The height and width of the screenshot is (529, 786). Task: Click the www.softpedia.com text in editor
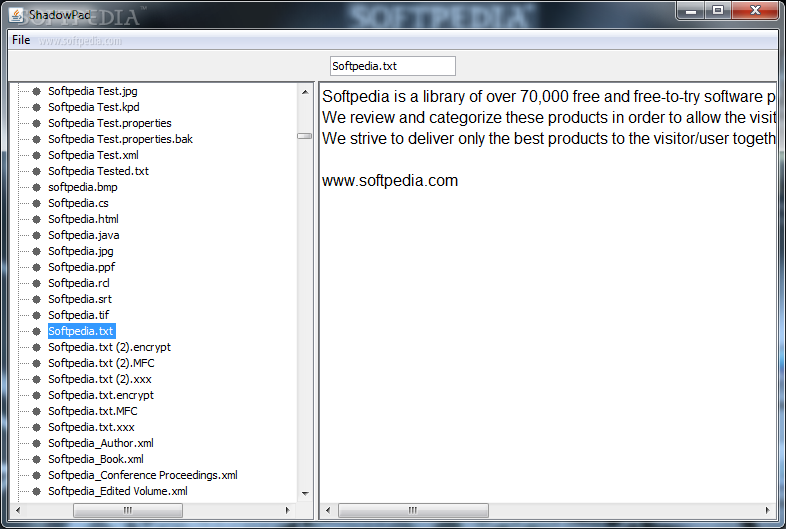coord(390,181)
